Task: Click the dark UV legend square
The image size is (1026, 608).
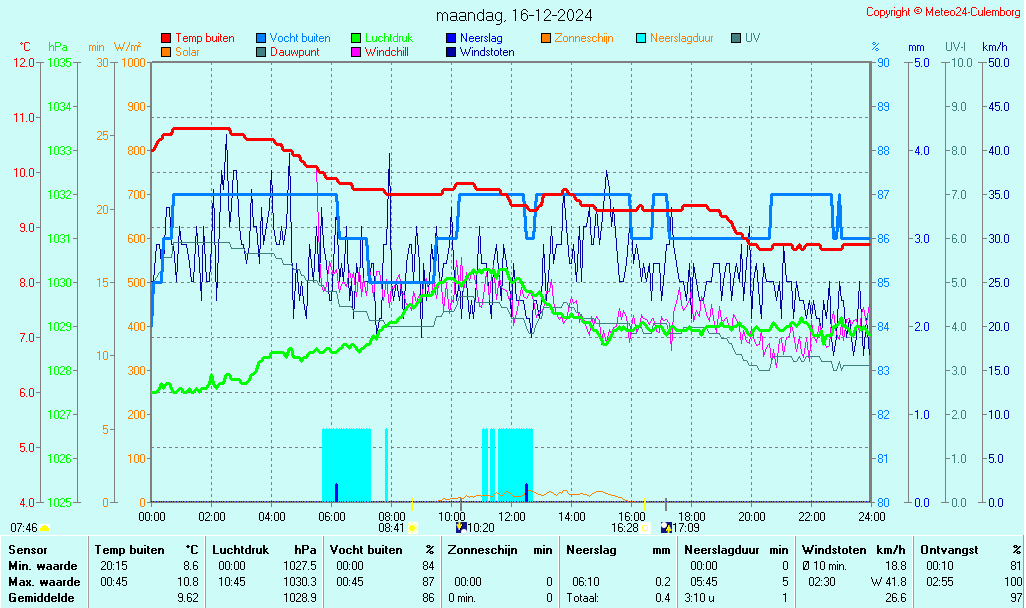Action: click(x=736, y=38)
